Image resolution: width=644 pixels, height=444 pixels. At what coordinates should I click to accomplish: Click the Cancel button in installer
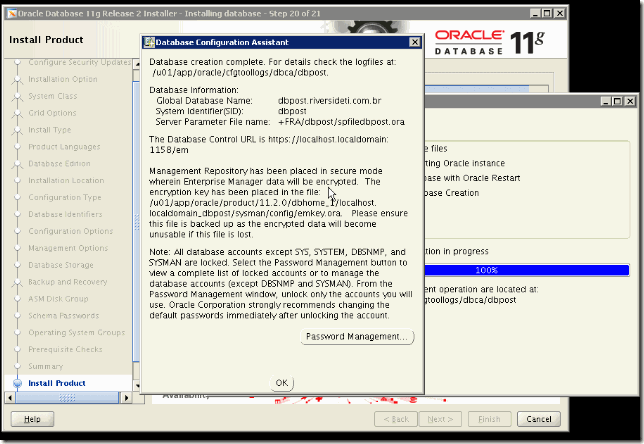539,419
